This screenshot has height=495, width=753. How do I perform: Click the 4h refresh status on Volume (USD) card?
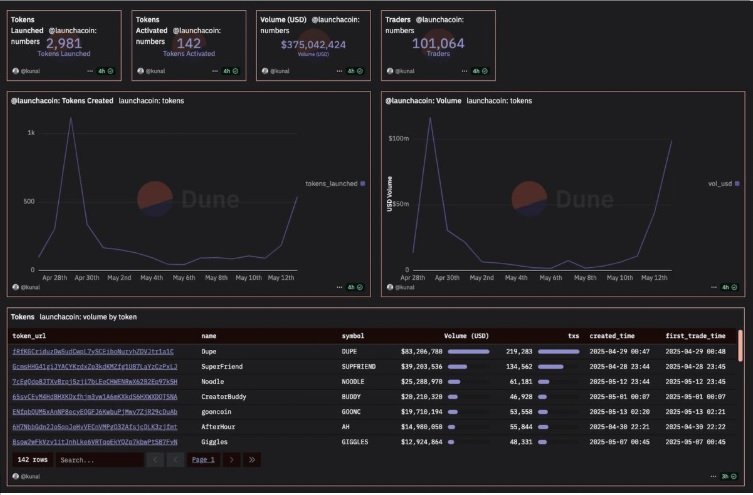click(355, 71)
